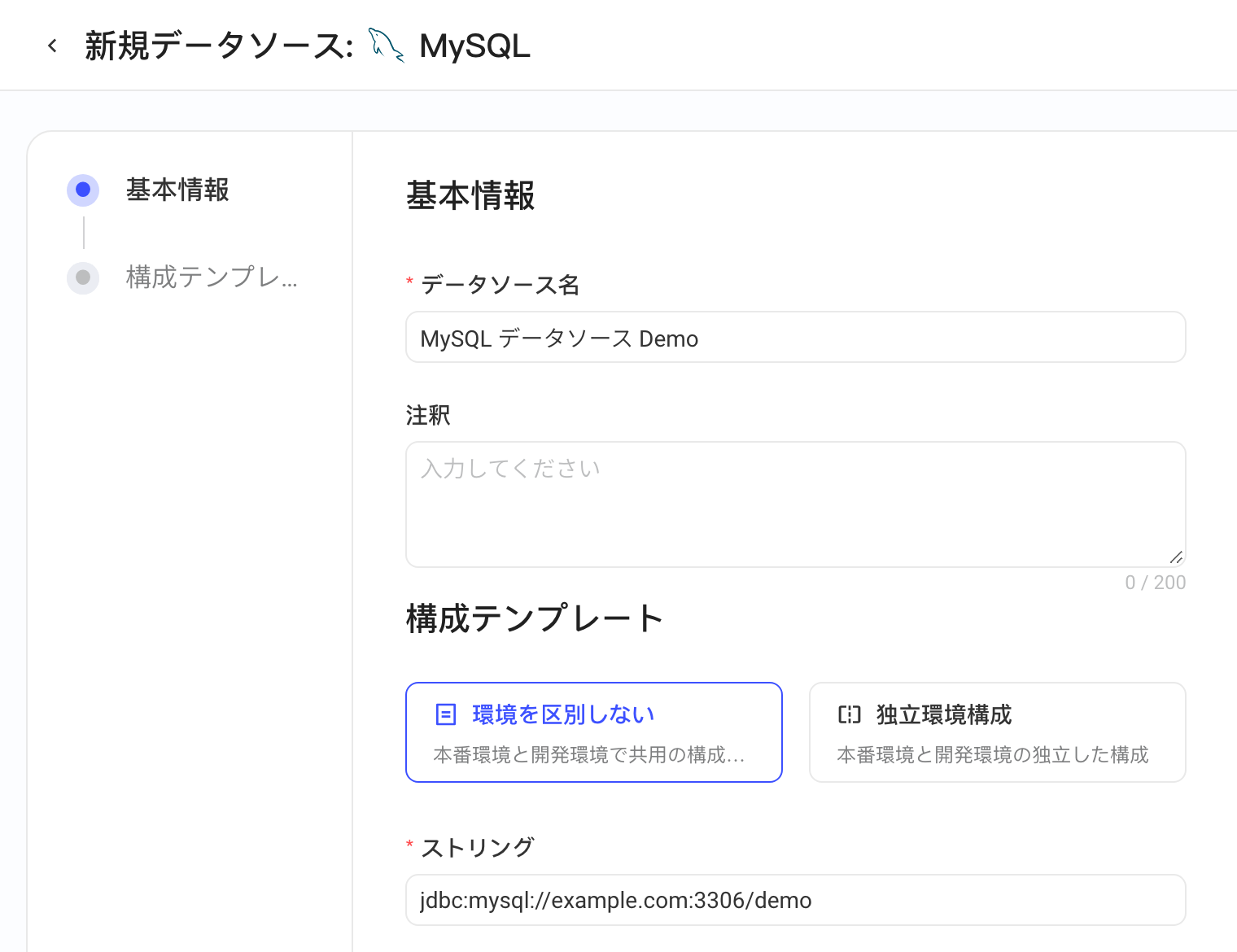Click the ストリング field label

click(477, 848)
